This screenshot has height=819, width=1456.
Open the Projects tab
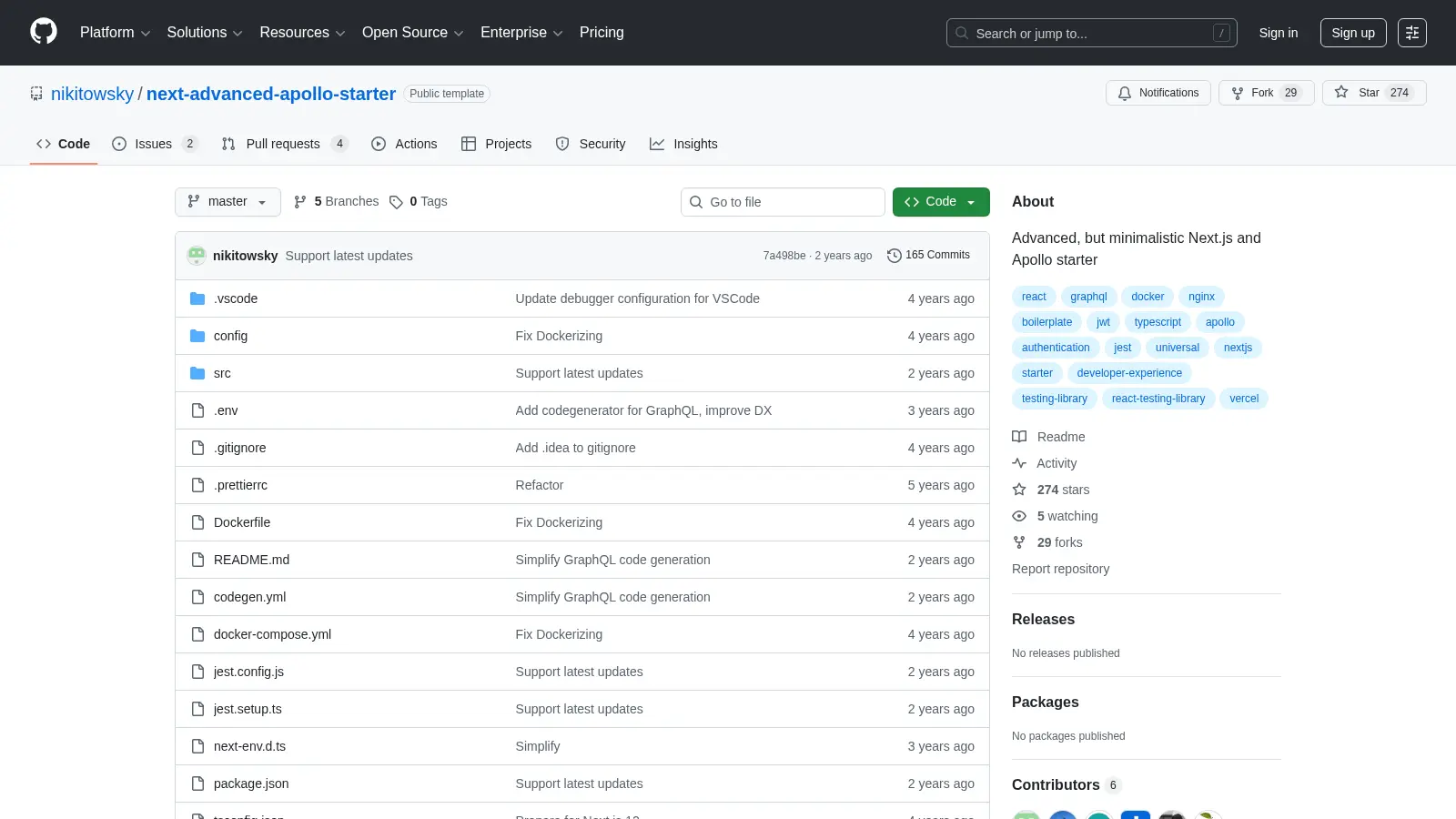497,144
